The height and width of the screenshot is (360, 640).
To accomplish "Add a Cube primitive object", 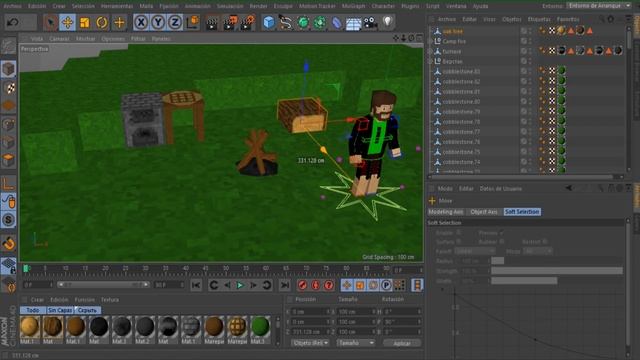I will click(x=269, y=22).
